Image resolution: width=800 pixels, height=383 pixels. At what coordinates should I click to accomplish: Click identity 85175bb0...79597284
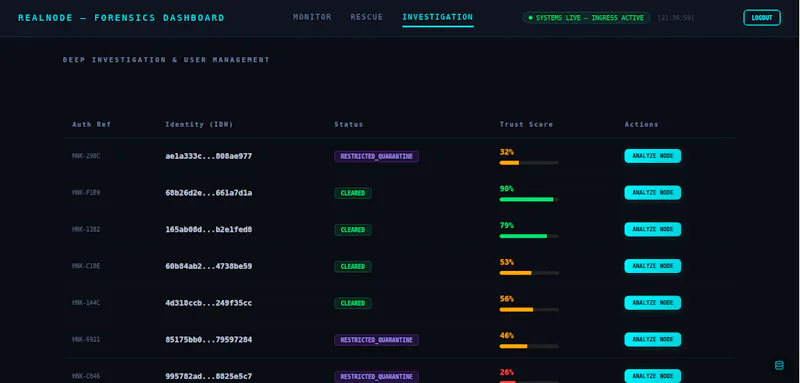coord(209,340)
